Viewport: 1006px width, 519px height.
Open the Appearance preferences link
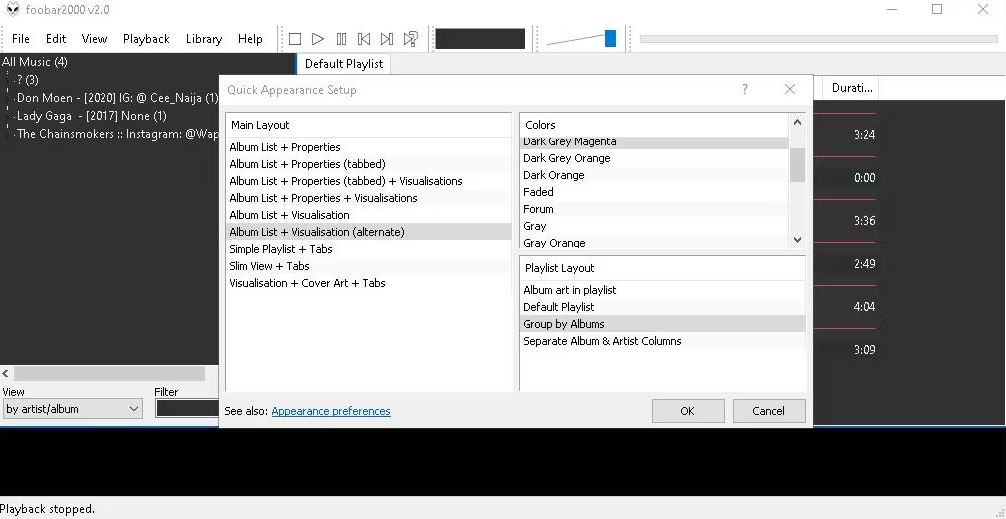pos(331,411)
